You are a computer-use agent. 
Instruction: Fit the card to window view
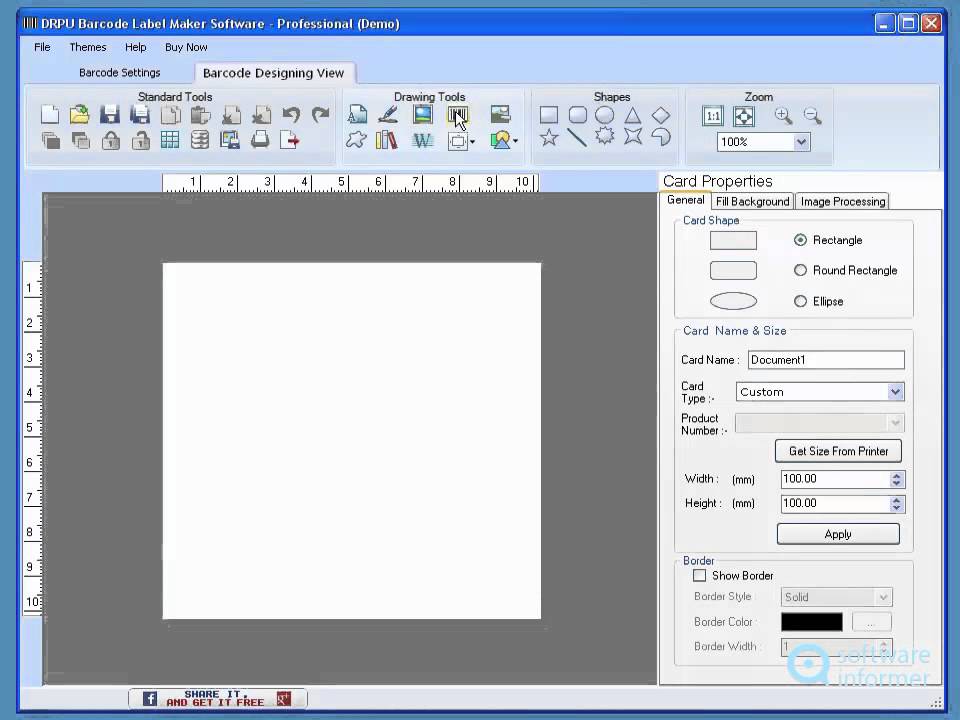click(743, 116)
